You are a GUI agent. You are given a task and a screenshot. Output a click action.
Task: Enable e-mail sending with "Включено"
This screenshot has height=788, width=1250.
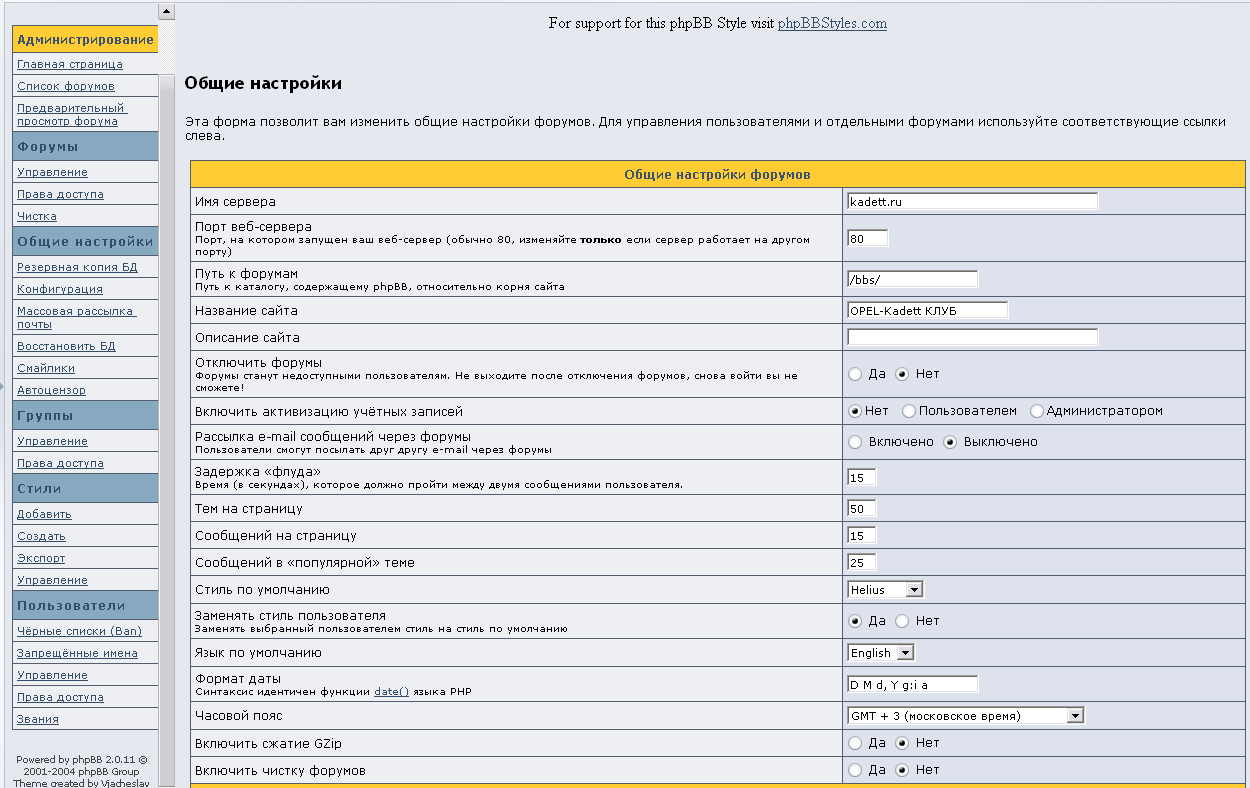coord(855,442)
